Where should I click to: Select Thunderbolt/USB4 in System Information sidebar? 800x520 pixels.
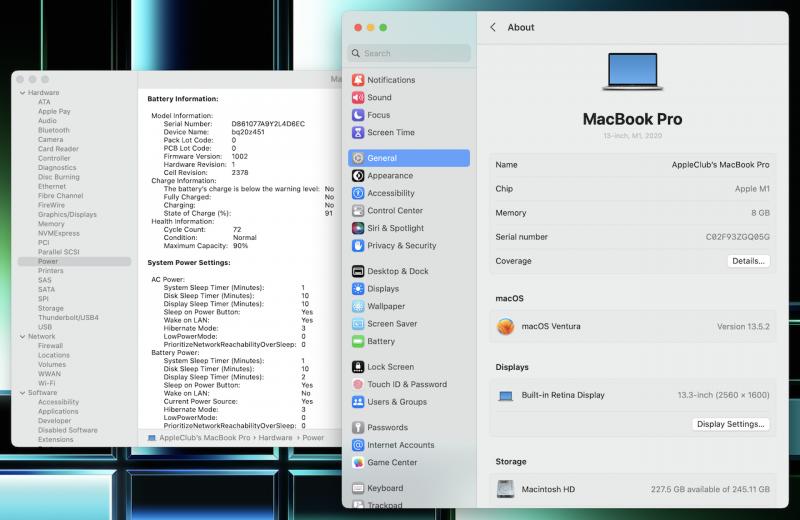[68, 317]
